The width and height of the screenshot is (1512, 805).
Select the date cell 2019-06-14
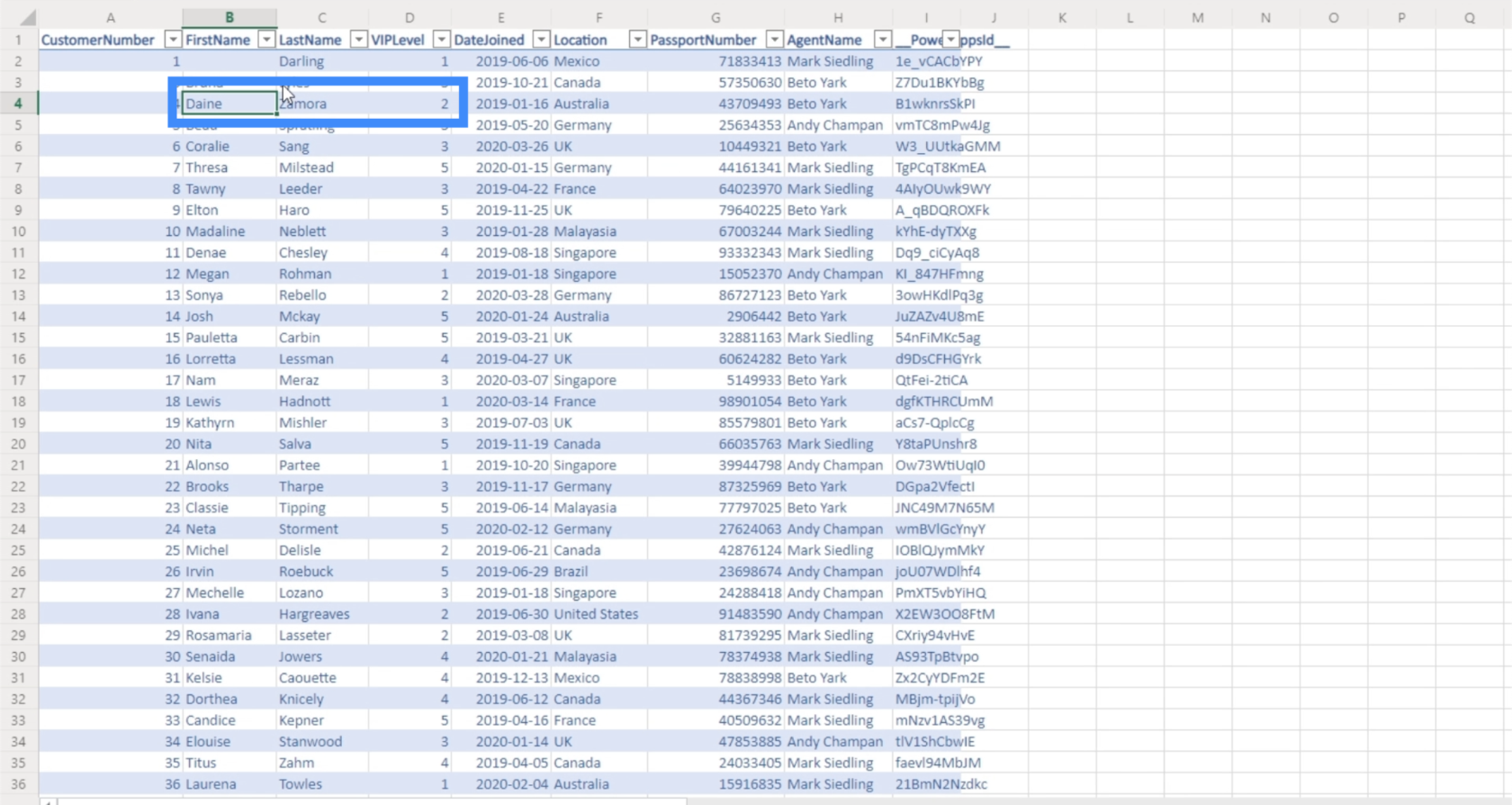[x=501, y=508]
